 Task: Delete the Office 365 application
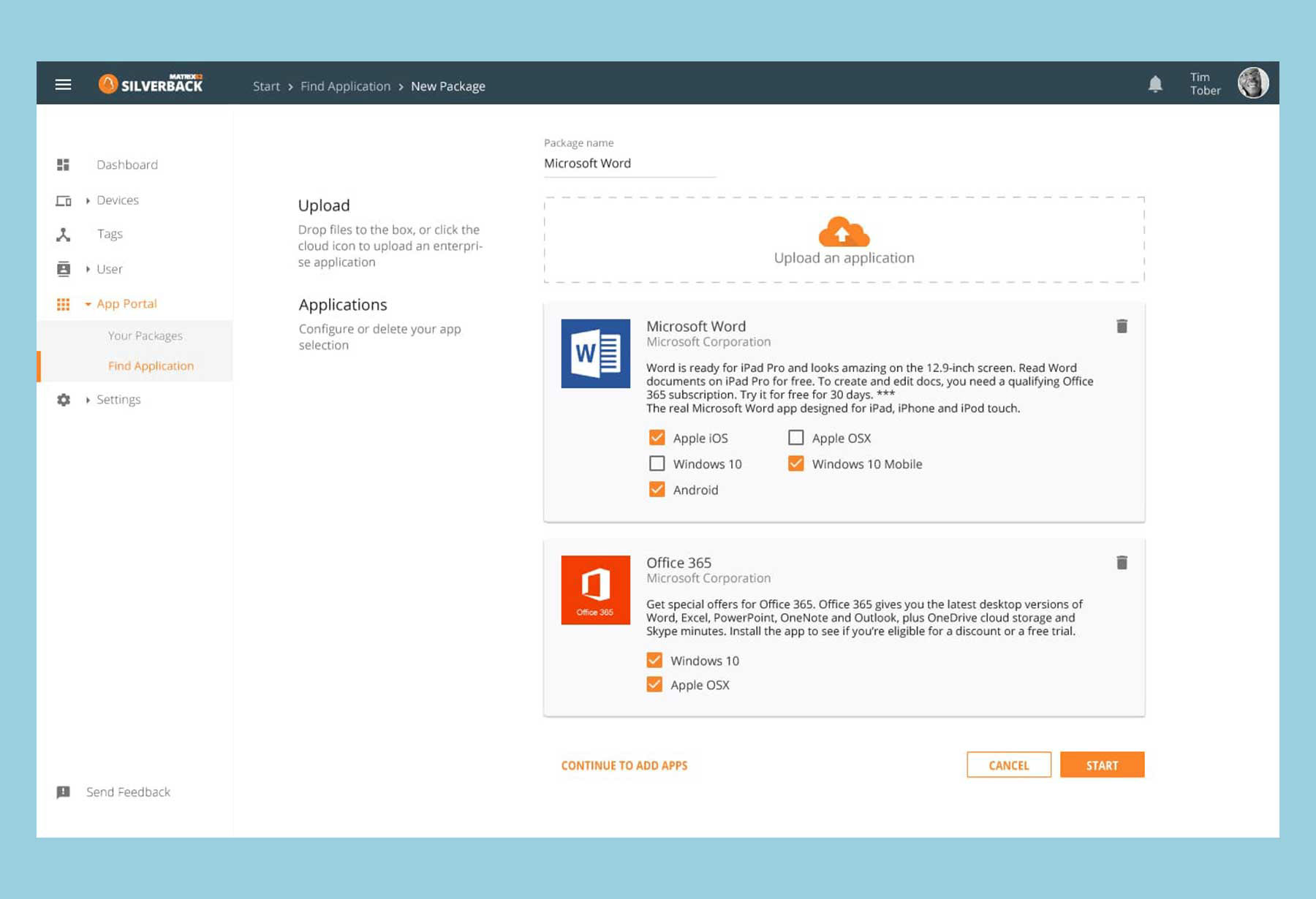(1122, 562)
